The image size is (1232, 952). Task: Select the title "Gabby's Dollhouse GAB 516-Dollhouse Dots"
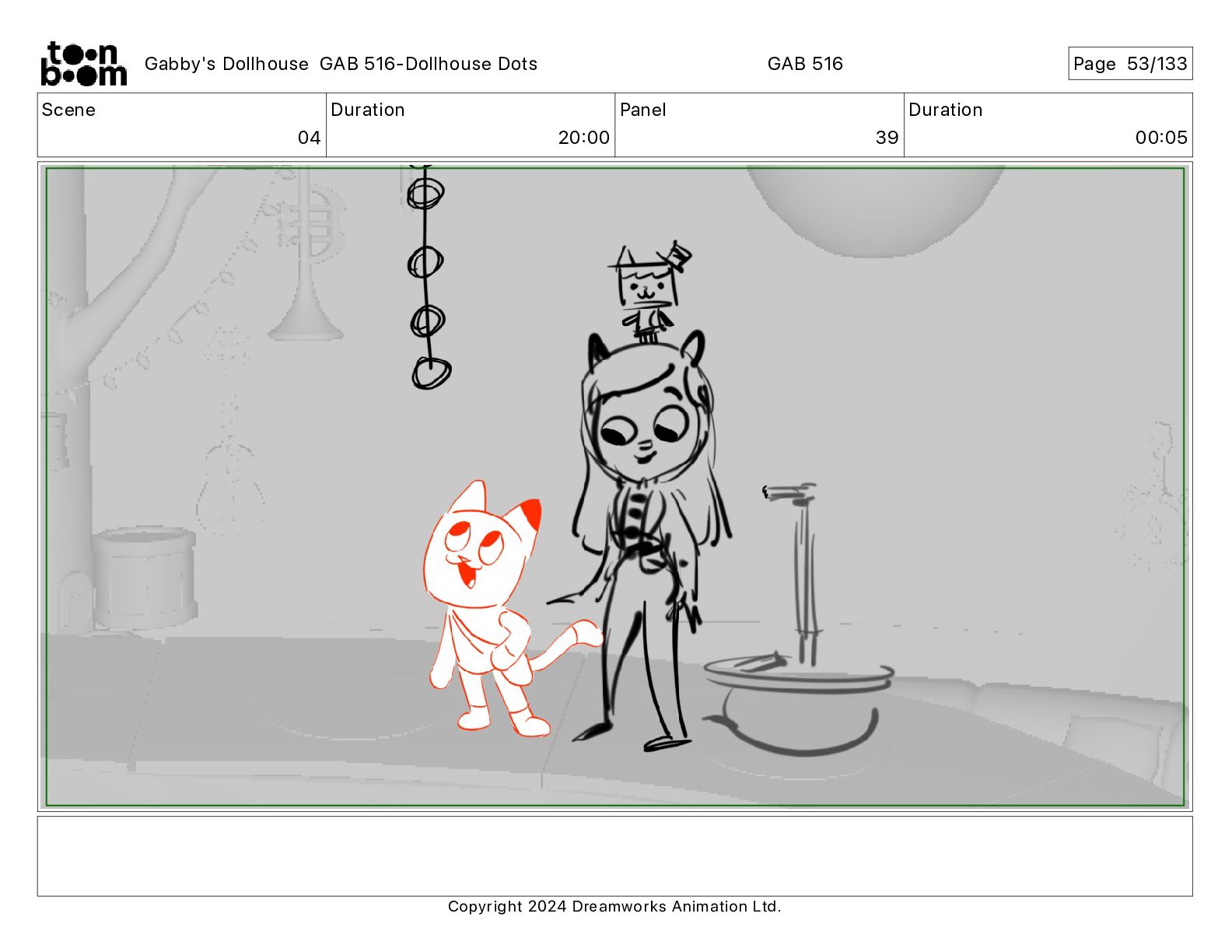(341, 64)
